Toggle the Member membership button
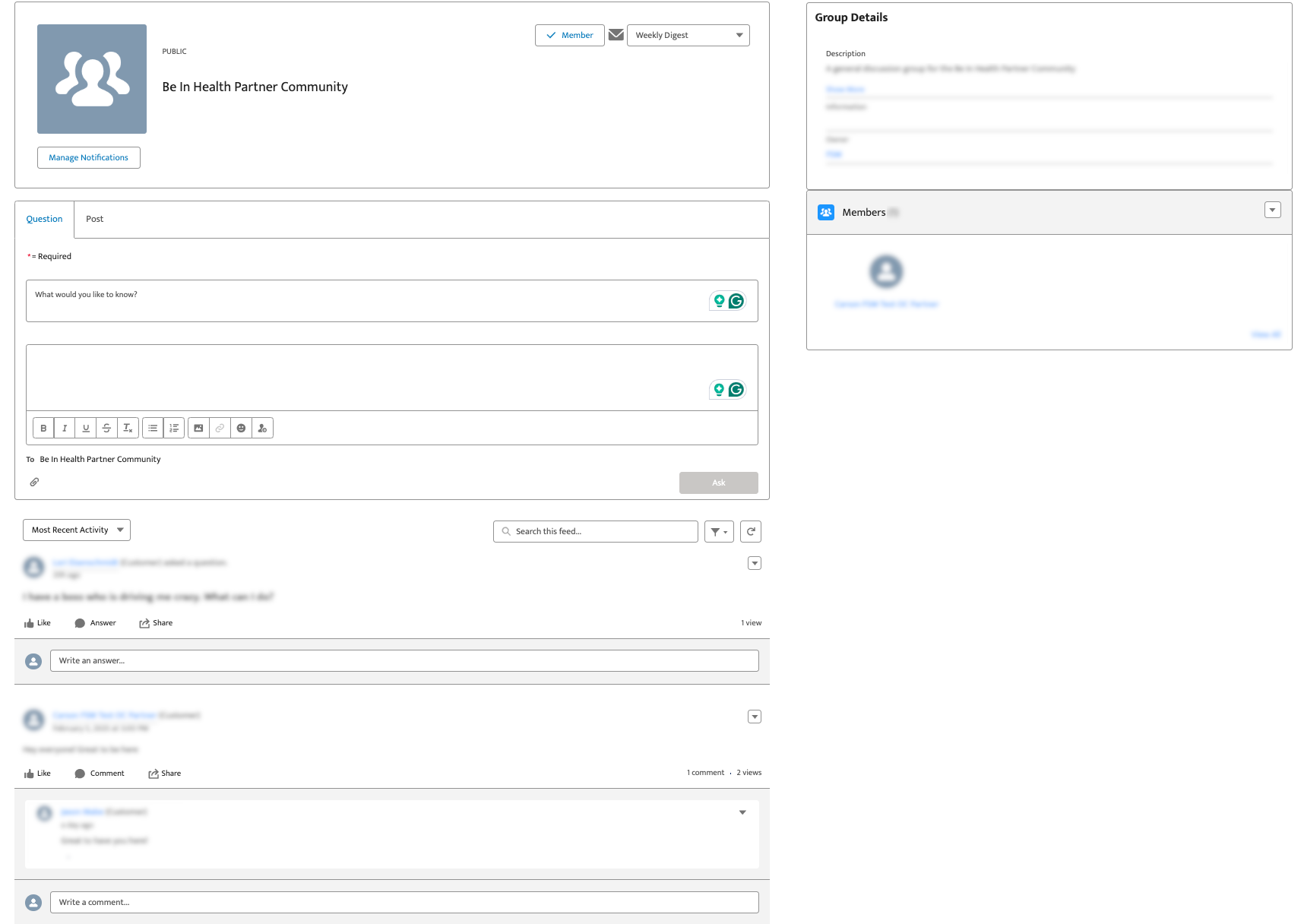This screenshot has height=924, width=1304. [x=569, y=35]
